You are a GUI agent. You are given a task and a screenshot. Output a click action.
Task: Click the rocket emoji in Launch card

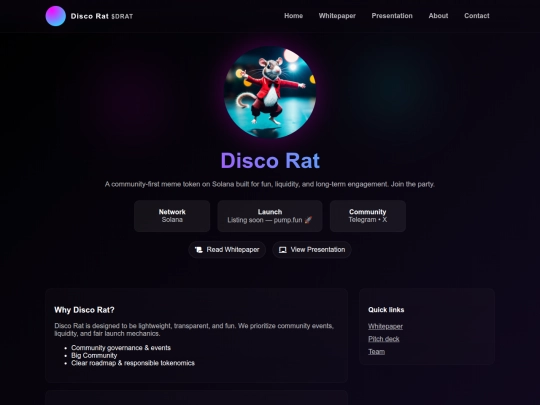coord(309,220)
